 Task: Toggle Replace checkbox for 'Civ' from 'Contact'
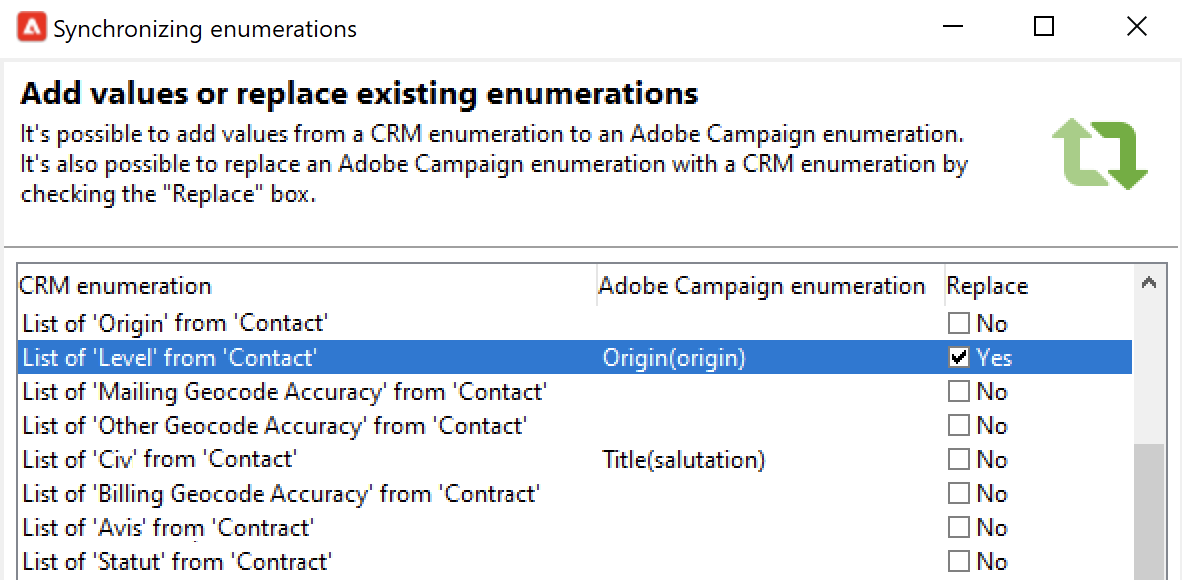tap(959, 460)
